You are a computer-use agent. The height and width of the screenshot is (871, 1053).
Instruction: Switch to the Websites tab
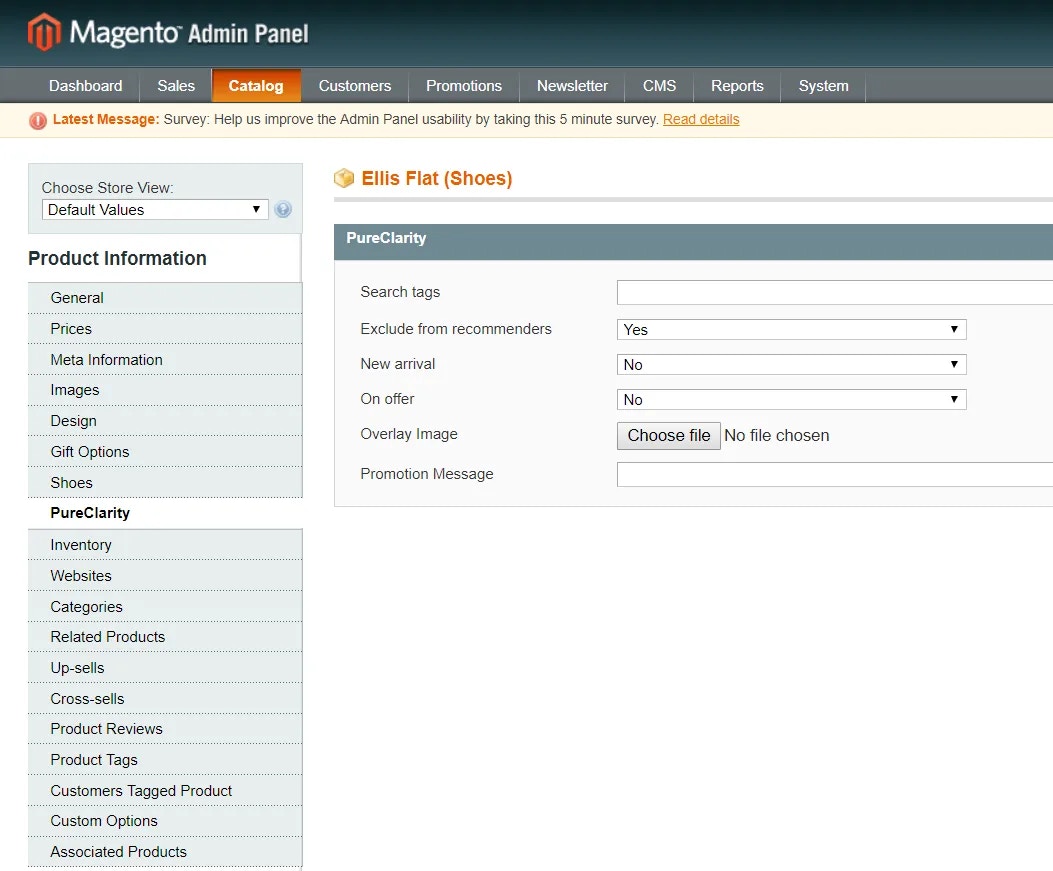pyautogui.click(x=165, y=576)
